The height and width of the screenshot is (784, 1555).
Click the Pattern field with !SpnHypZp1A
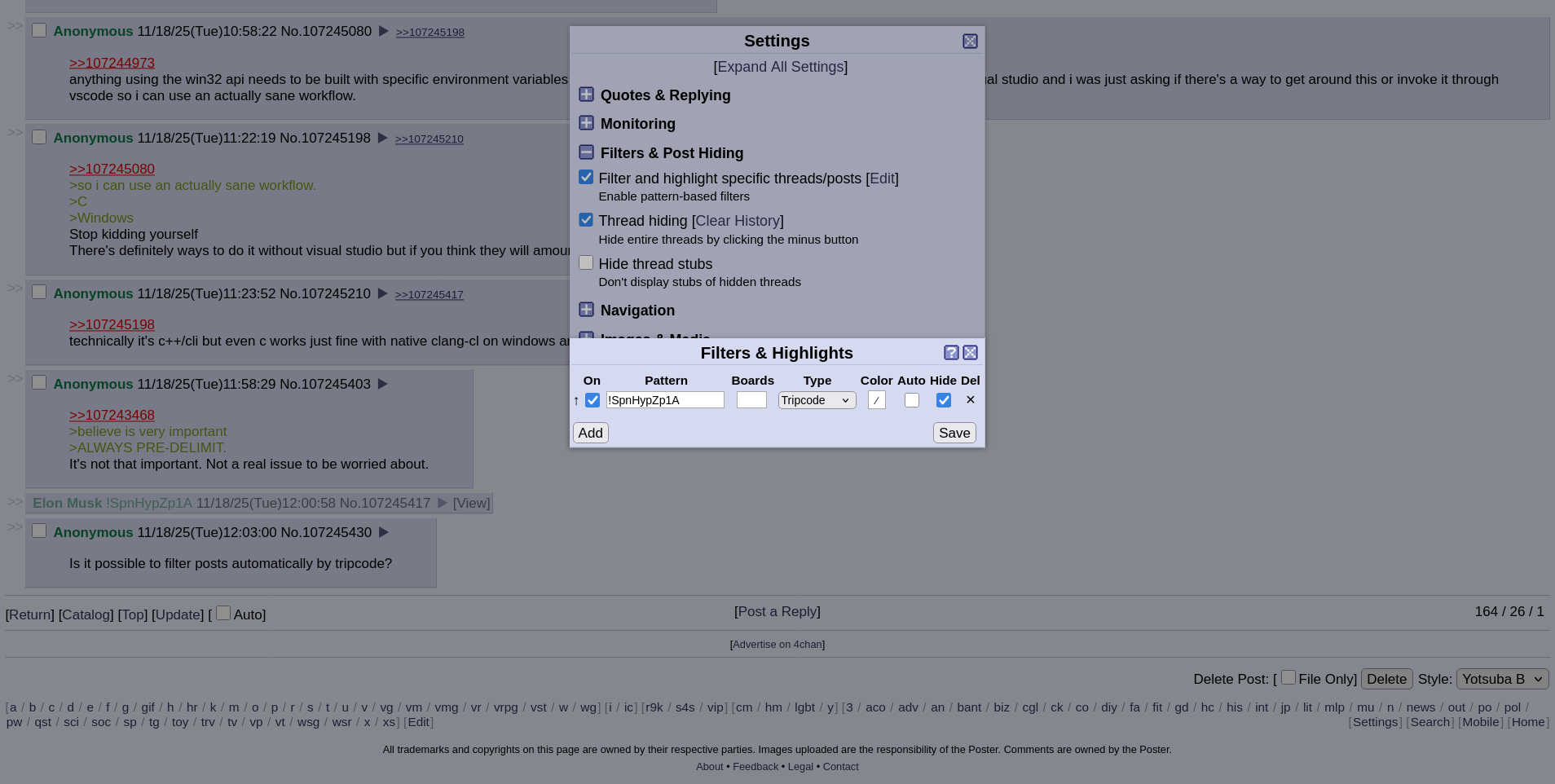(665, 400)
